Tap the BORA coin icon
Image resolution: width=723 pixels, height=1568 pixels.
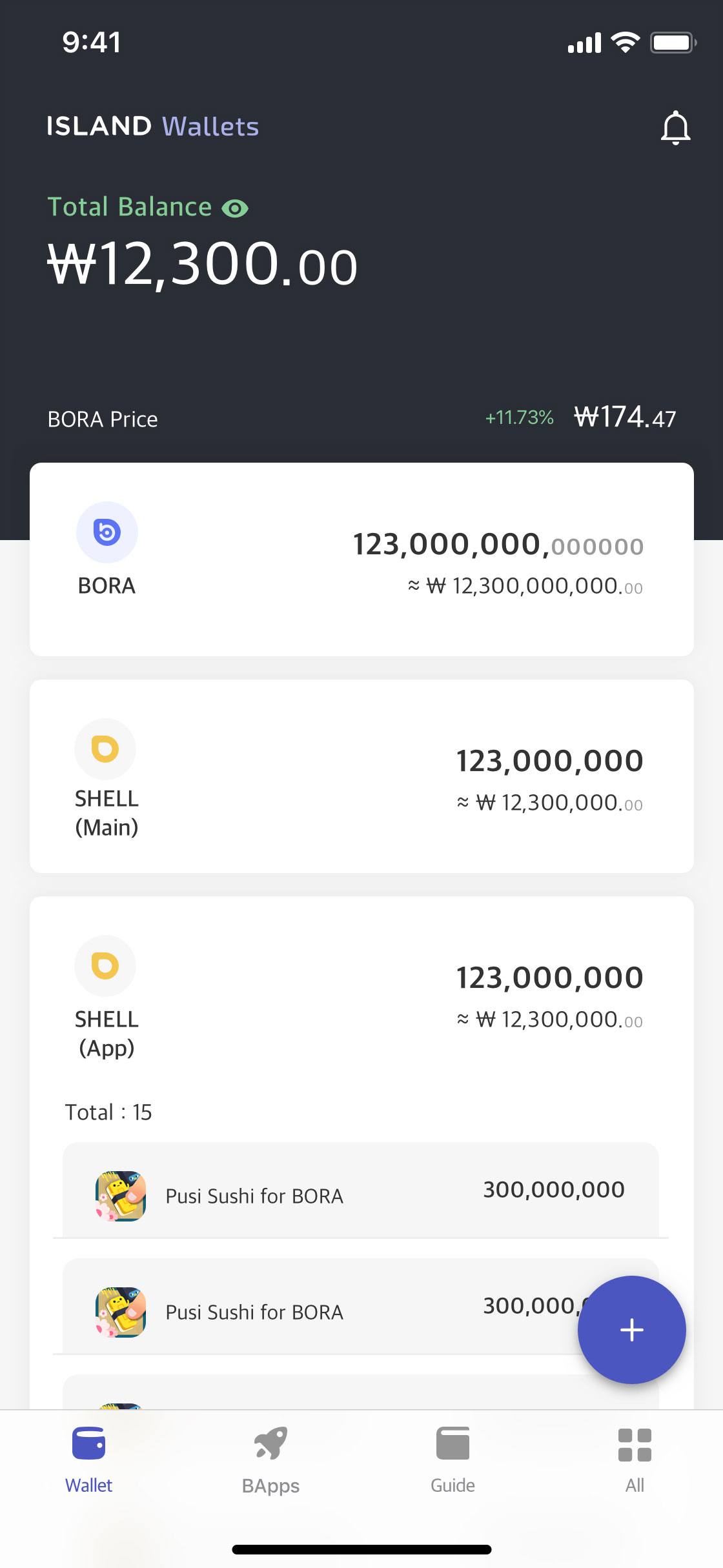click(x=107, y=532)
